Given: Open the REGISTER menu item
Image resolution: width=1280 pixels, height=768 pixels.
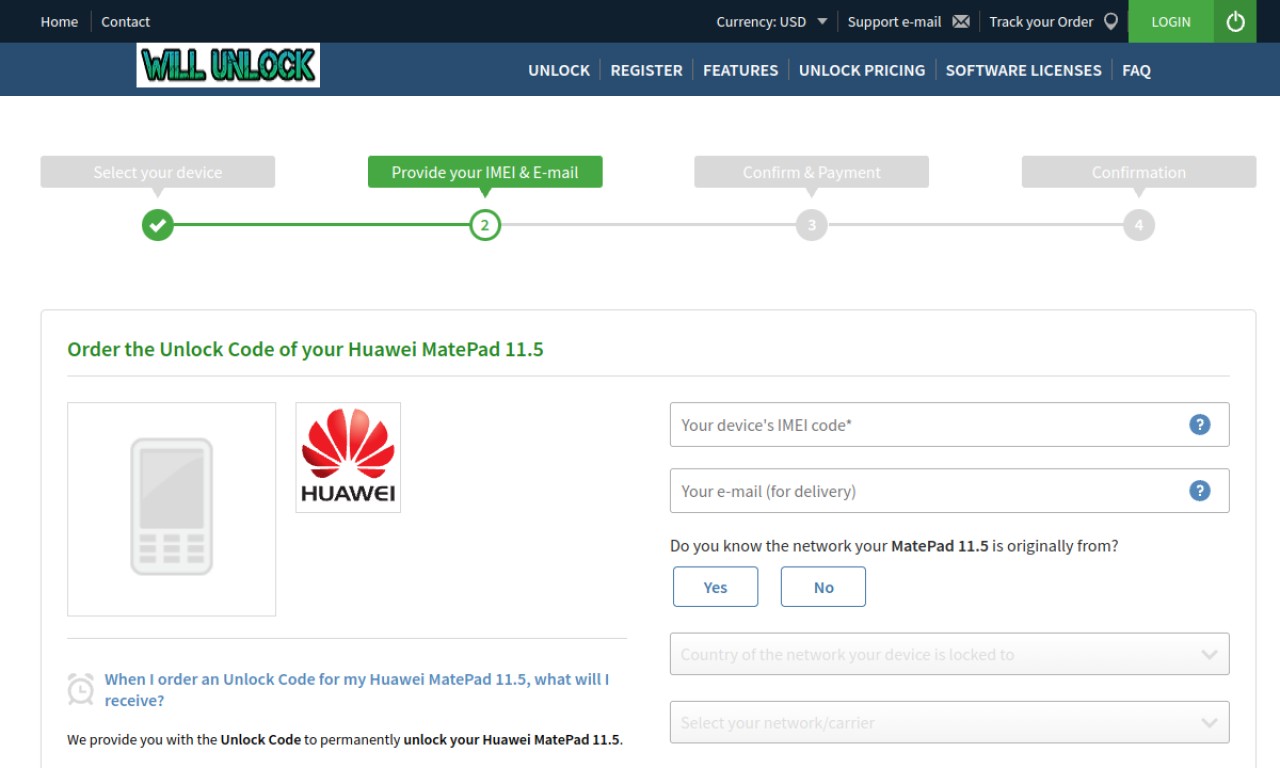Looking at the screenshot, I should pos(647,70).
